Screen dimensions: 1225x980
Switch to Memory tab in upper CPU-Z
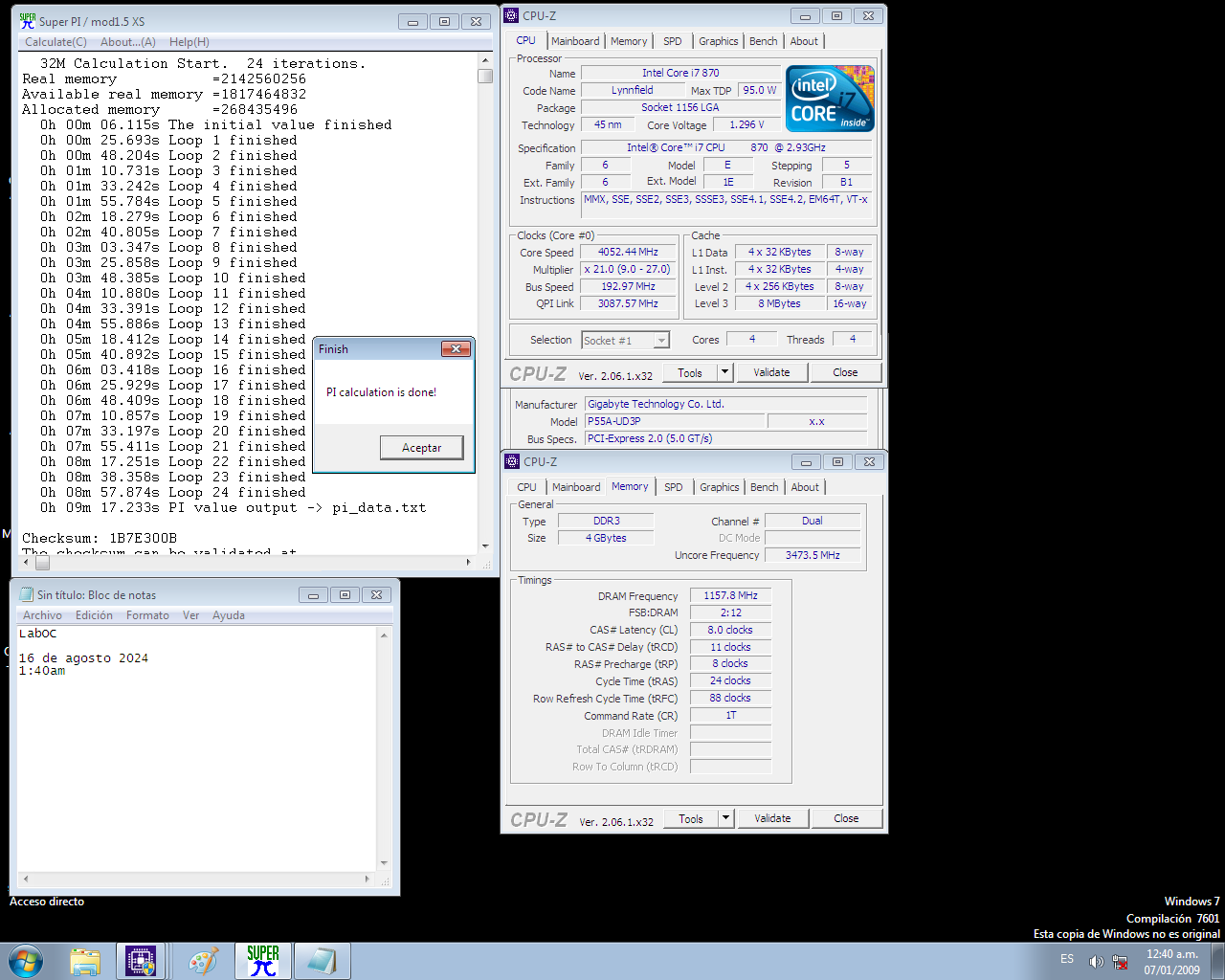629,41
